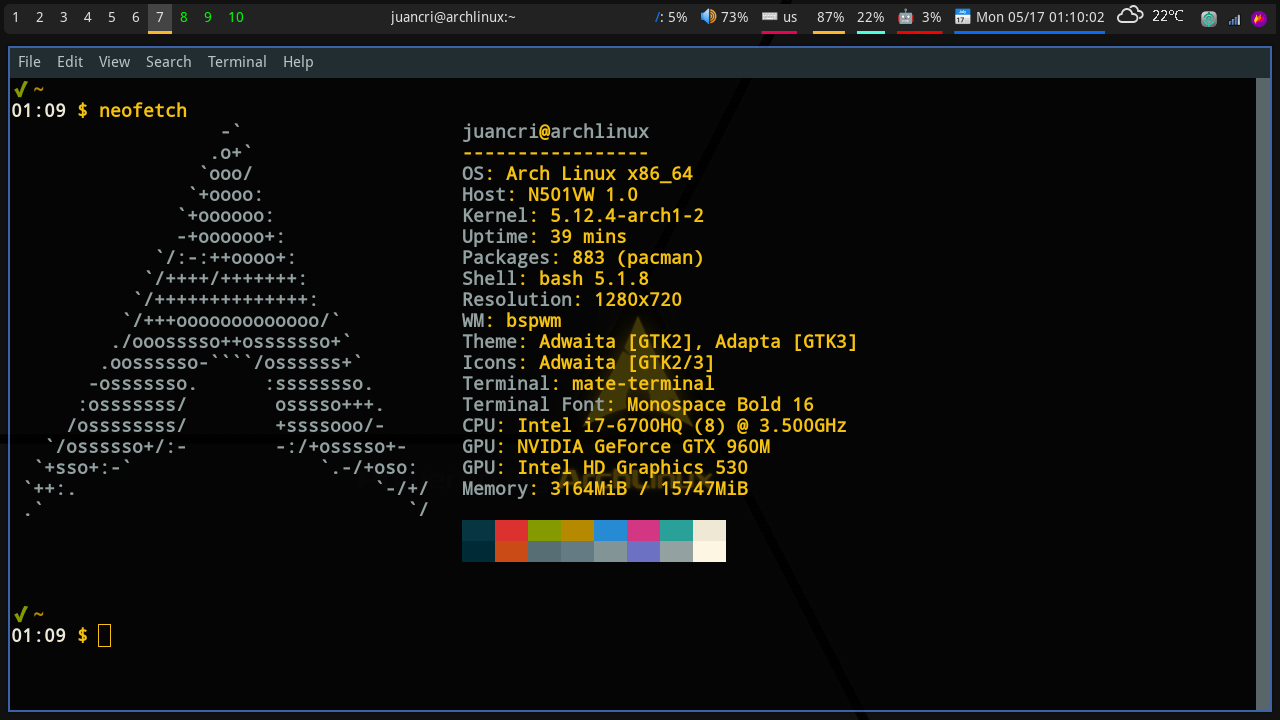Click the olive green swatch in the palette
Viewport: 1280px width, 720px height.
(x=544, y=530)
